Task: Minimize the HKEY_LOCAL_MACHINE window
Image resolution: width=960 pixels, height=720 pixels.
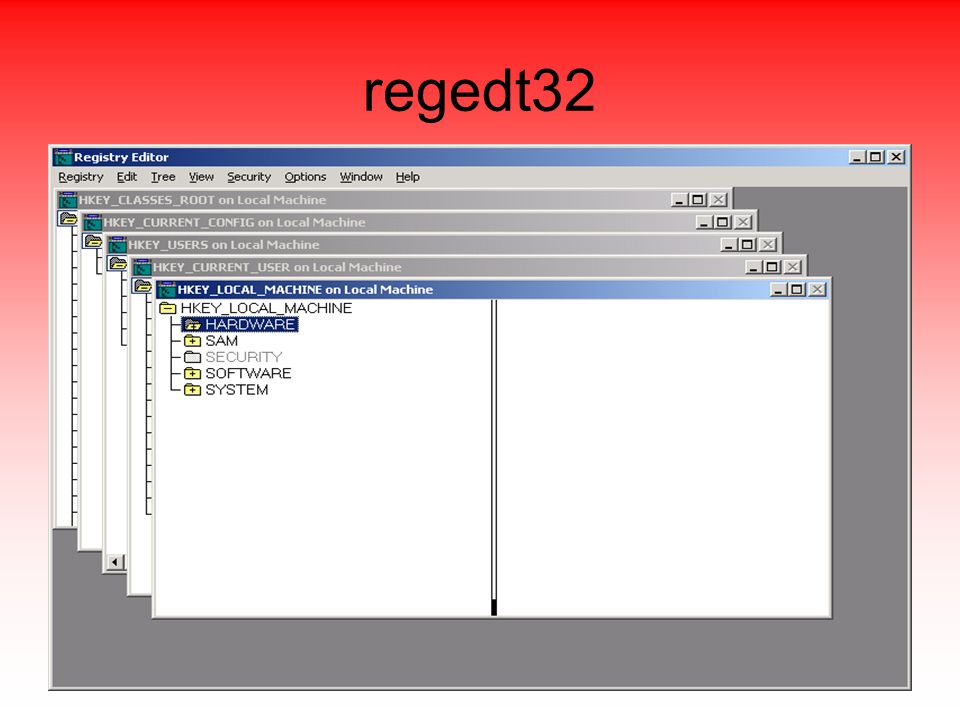Action: [x=778, y=290]
